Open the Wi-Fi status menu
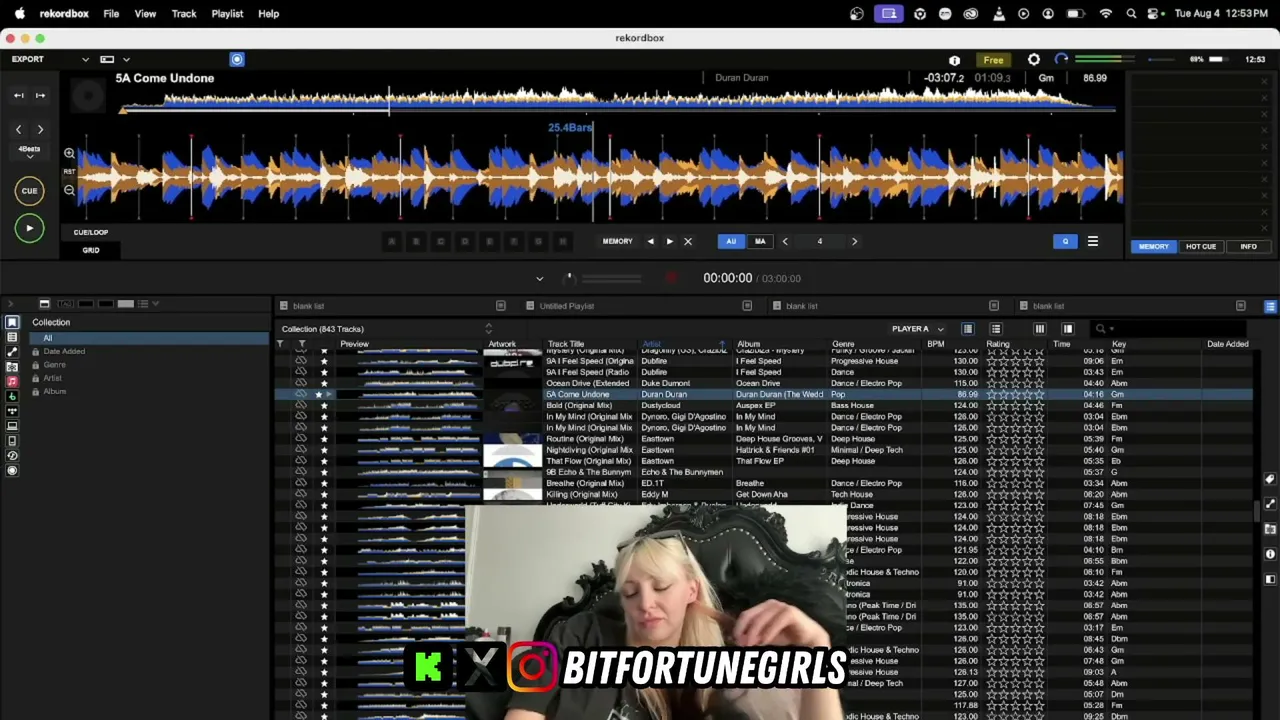 [x=1105, y=14]
